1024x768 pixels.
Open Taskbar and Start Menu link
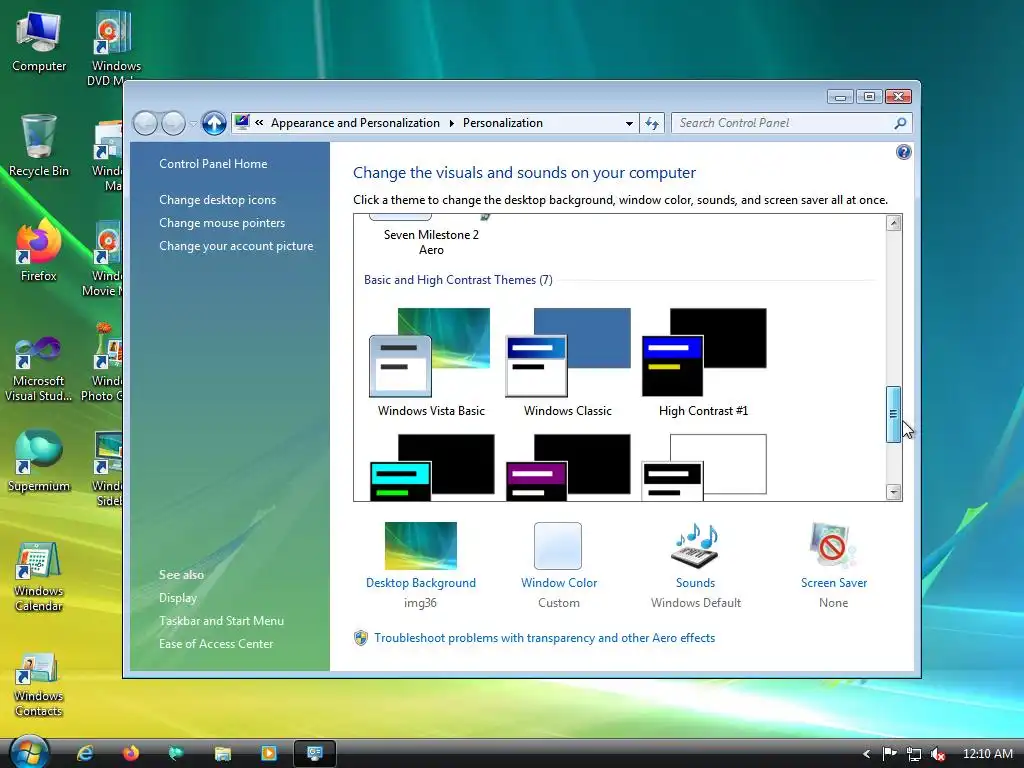click(221, 620)
